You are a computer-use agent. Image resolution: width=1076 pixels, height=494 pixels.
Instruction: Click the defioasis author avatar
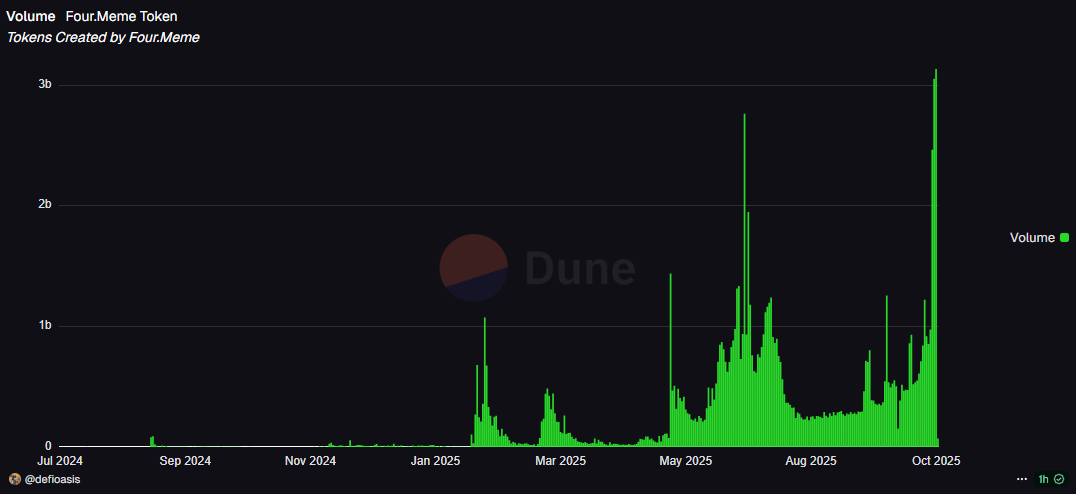[14, 479]
